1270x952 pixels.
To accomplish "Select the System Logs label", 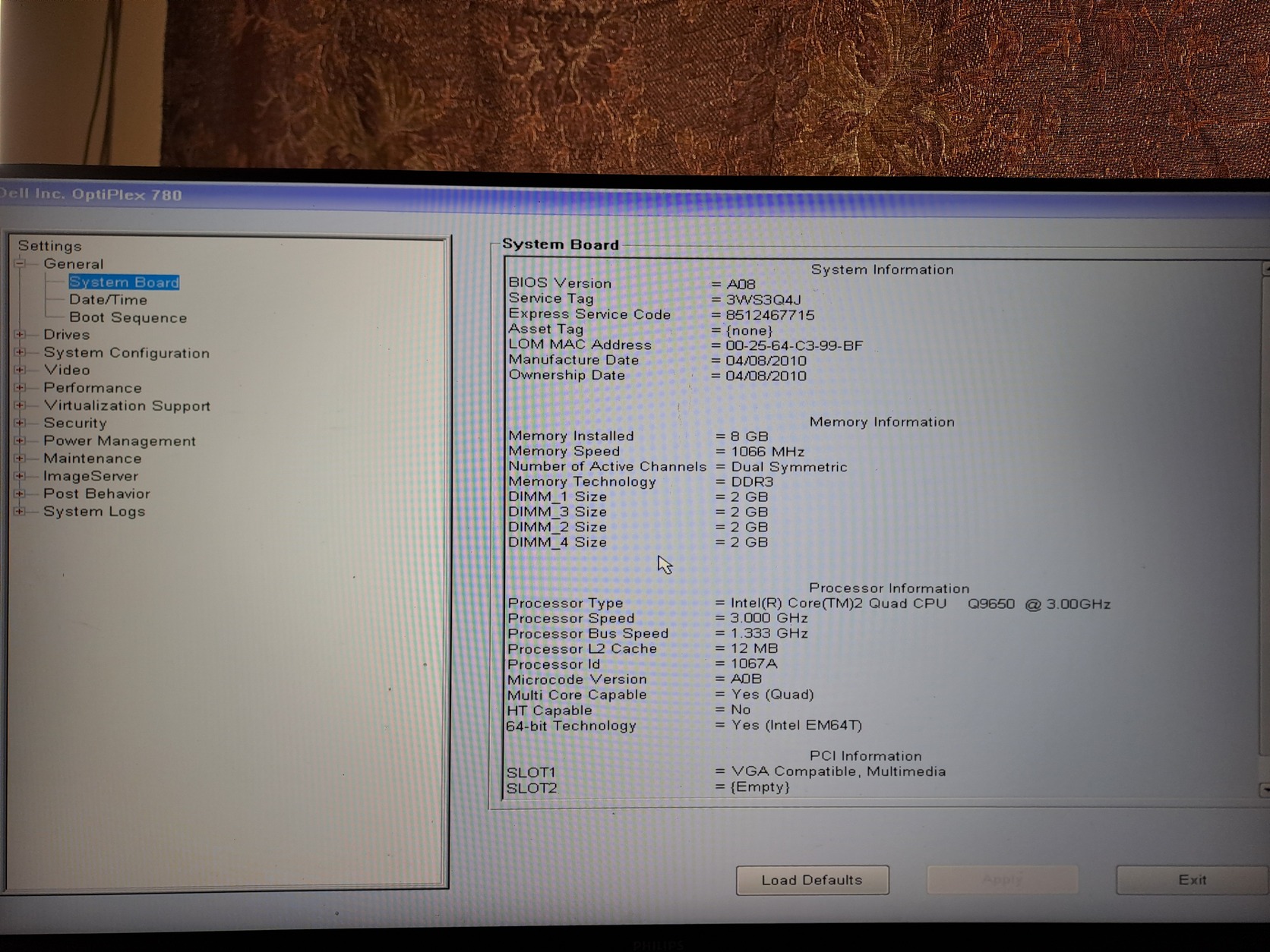I will (94, 512).
